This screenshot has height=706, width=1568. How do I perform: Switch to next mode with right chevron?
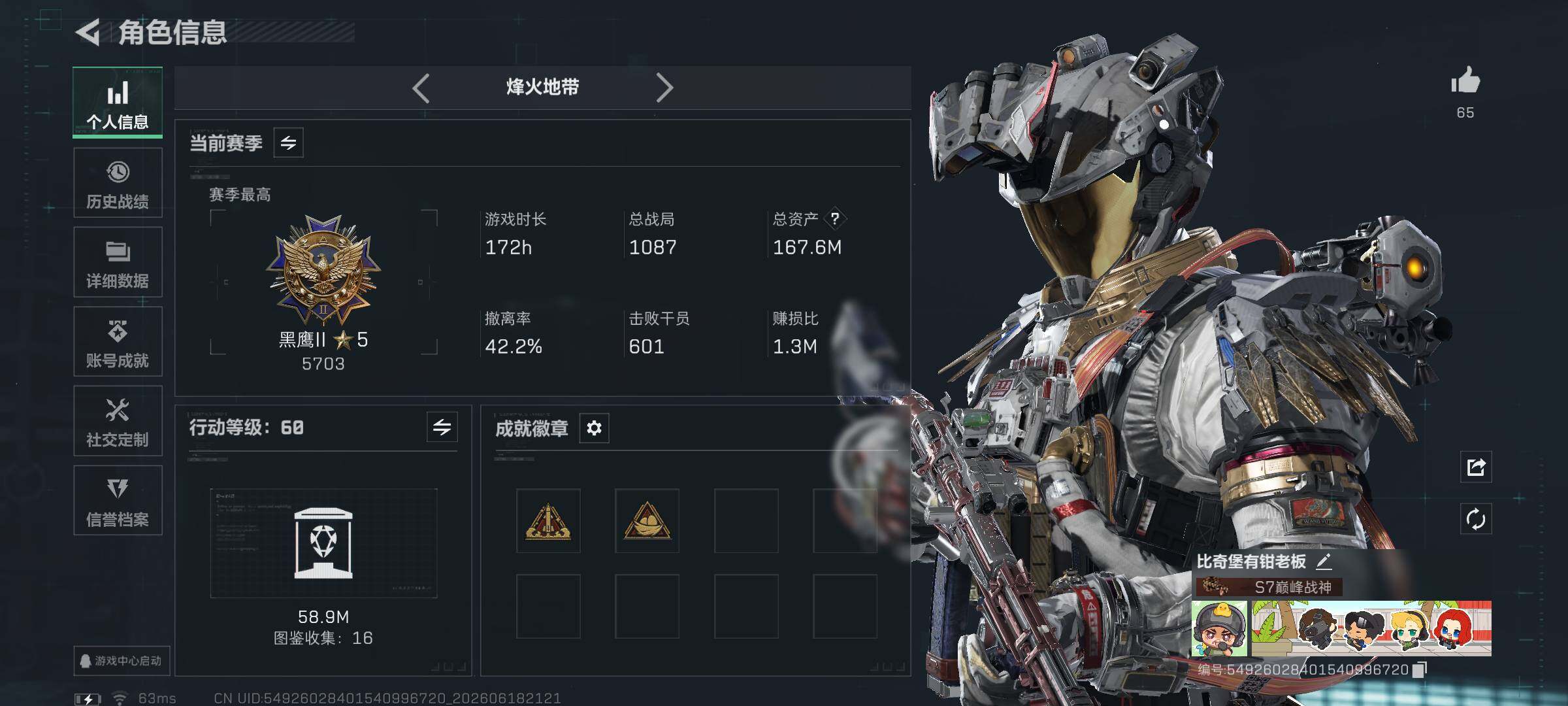coord(664,88)
